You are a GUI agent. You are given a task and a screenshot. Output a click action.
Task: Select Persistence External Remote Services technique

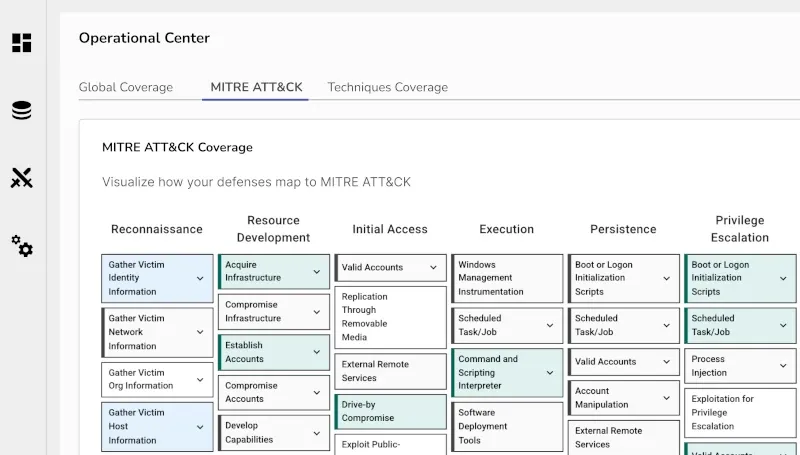point(624,438)
